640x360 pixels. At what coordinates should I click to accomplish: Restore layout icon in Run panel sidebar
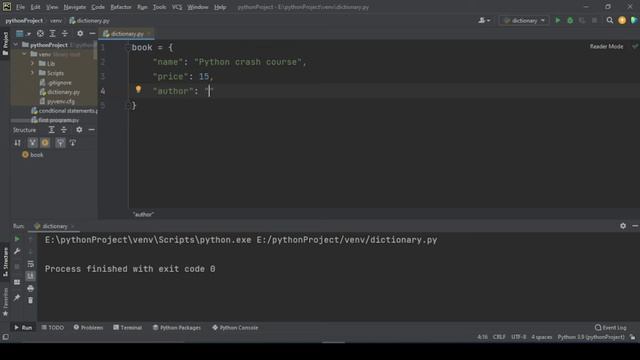point(17,282)
